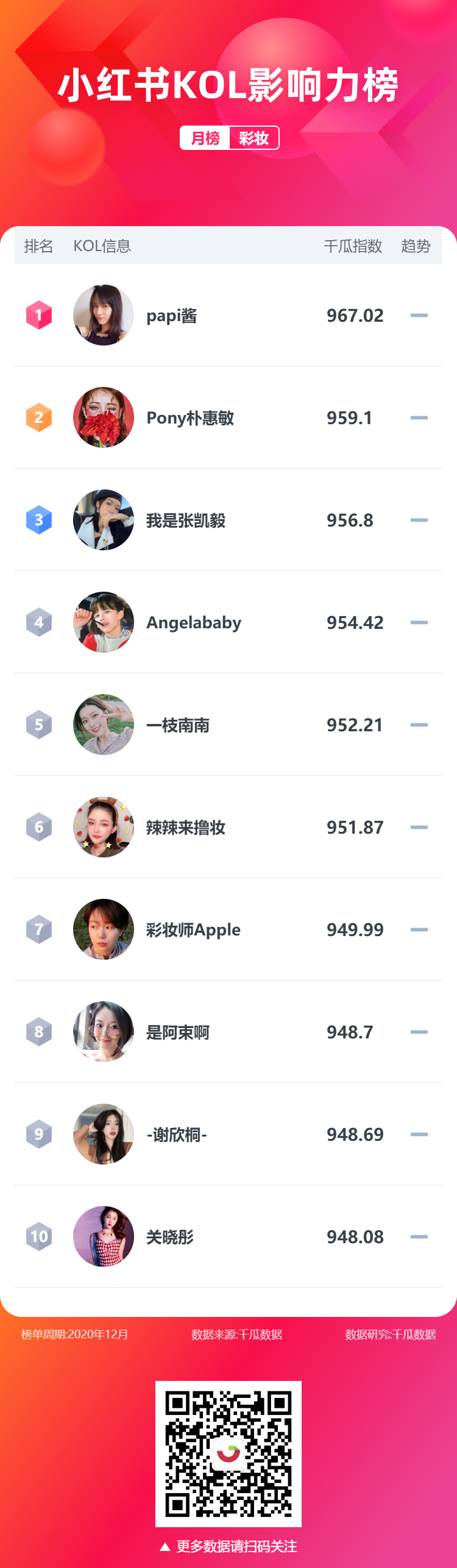The height and width of the screenshot is (1568, 457).
Task: Click the trend dash icon for papi酱
Action: 419,315
